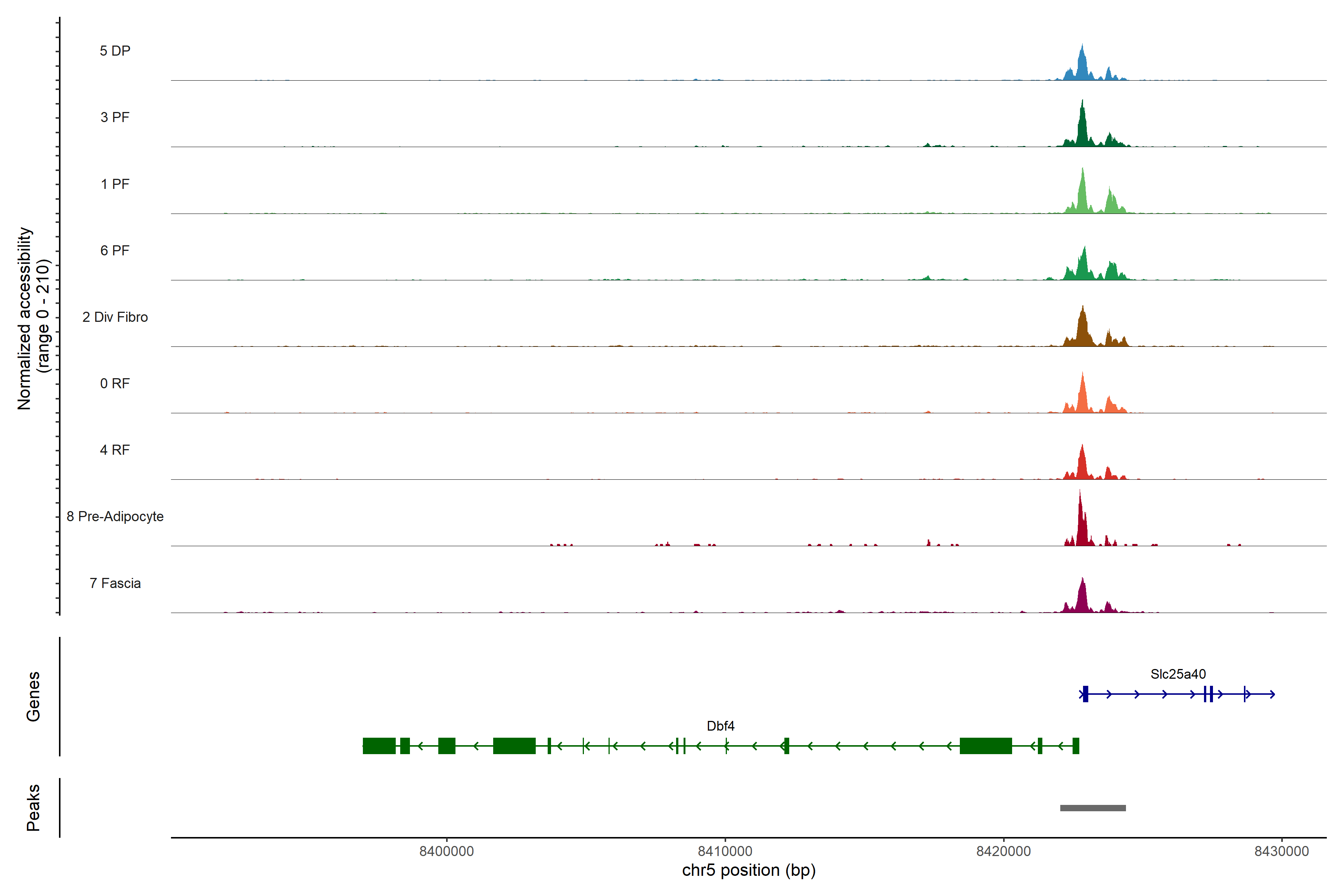Click the Dbf4 gene name
The width and height of the screenshot is (1344, 896).
720,726
